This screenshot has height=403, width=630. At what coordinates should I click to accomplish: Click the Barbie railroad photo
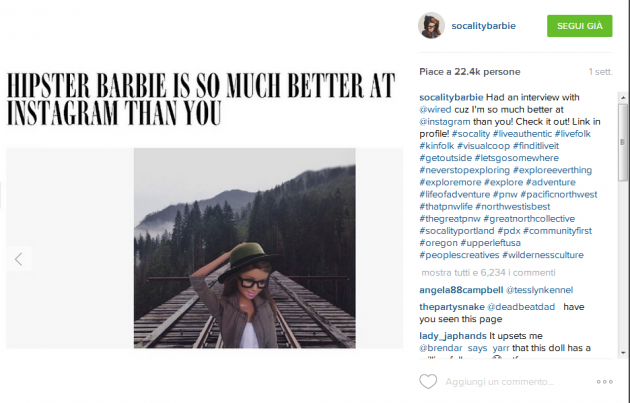[x=244, y=248]
